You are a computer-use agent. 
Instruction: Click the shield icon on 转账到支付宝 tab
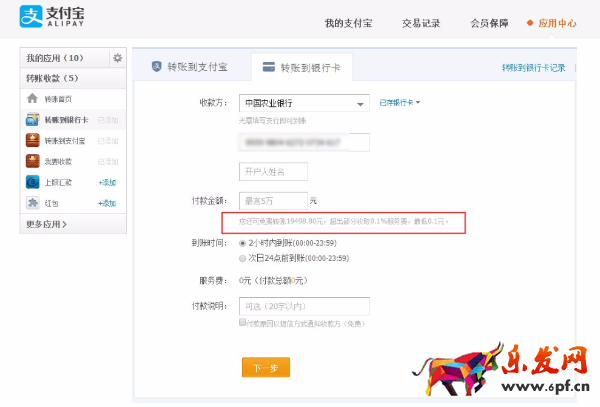[x=157, y=67]
